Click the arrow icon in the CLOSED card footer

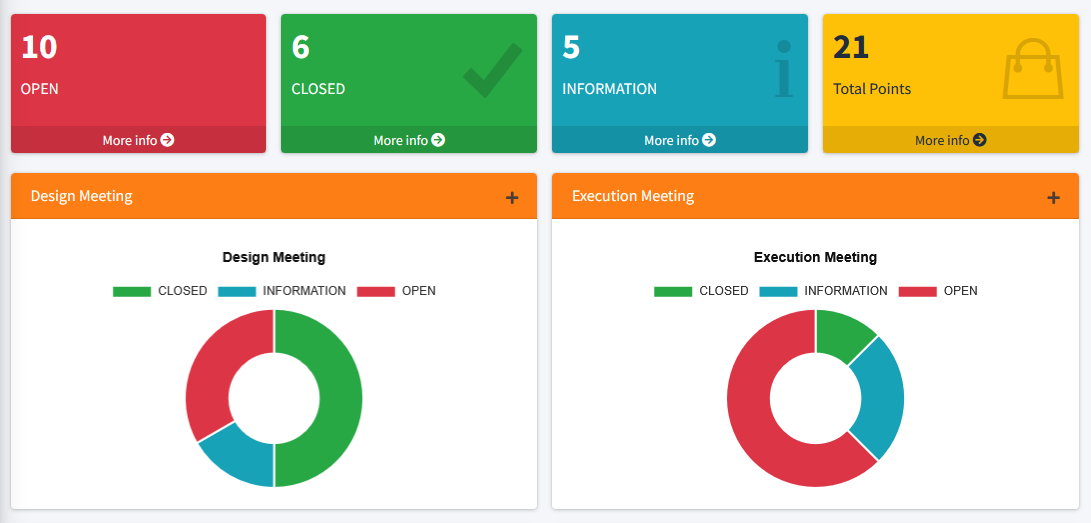[438, 140]
